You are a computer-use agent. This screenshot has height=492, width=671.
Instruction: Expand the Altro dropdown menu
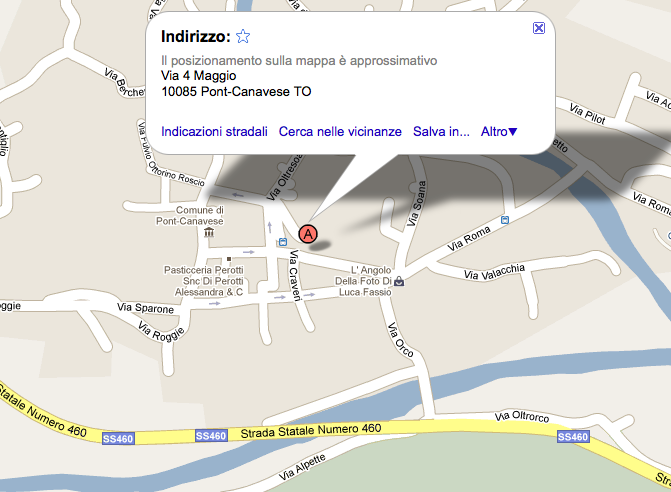[x=499, y=131]
